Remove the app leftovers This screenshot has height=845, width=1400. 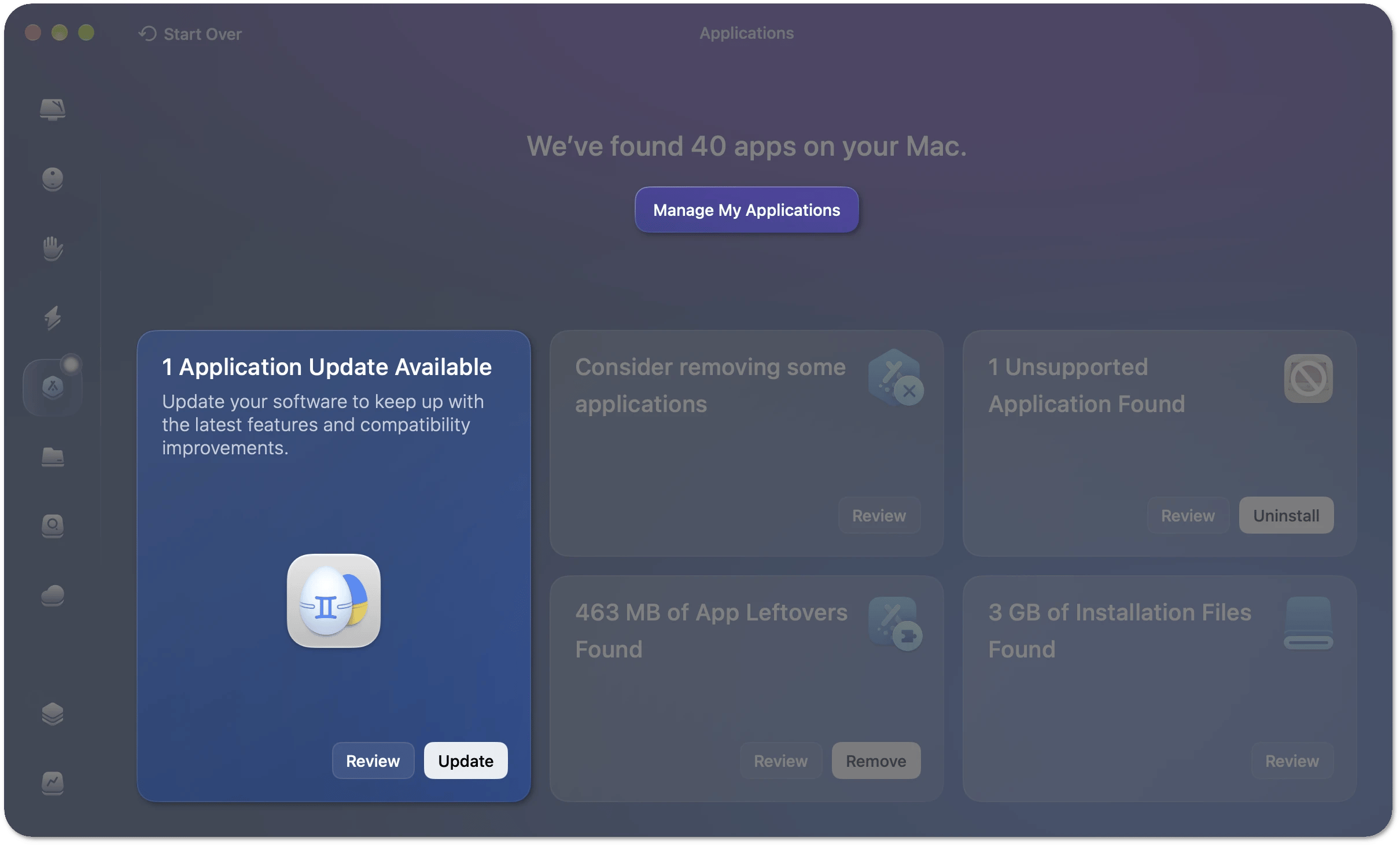click(876, 760)
